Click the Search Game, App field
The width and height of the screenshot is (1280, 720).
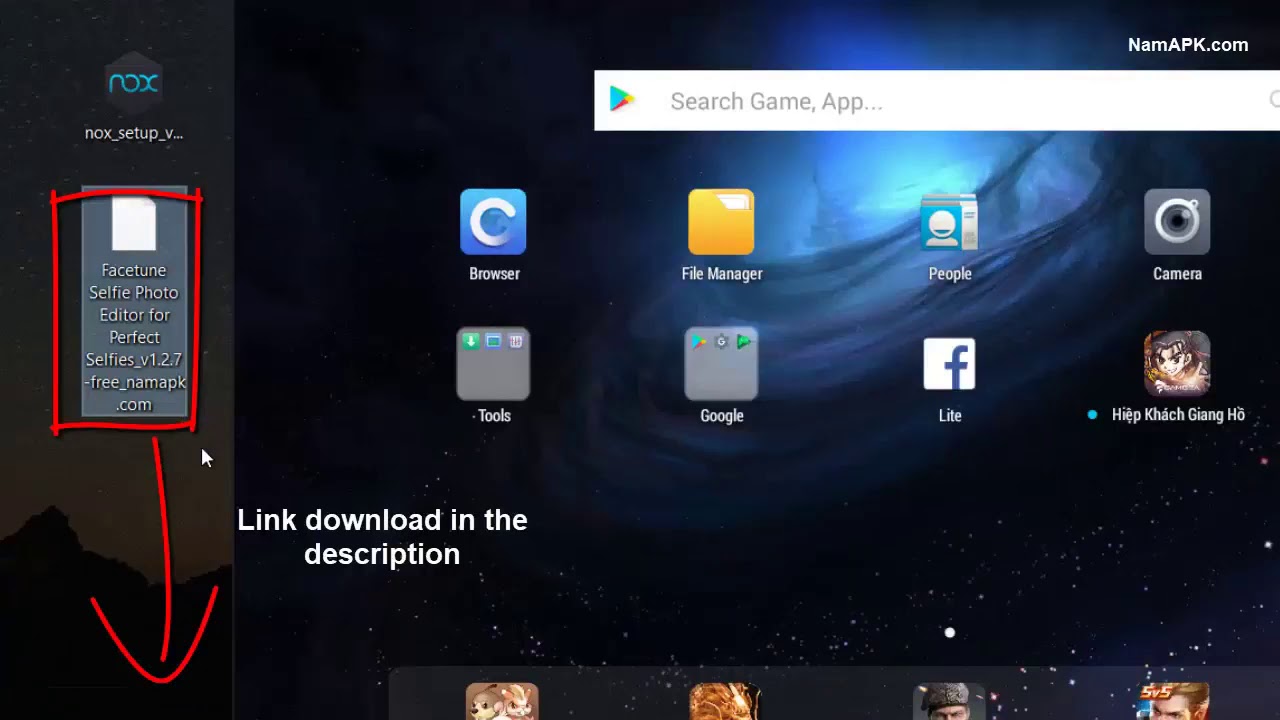tap(937, 100)
